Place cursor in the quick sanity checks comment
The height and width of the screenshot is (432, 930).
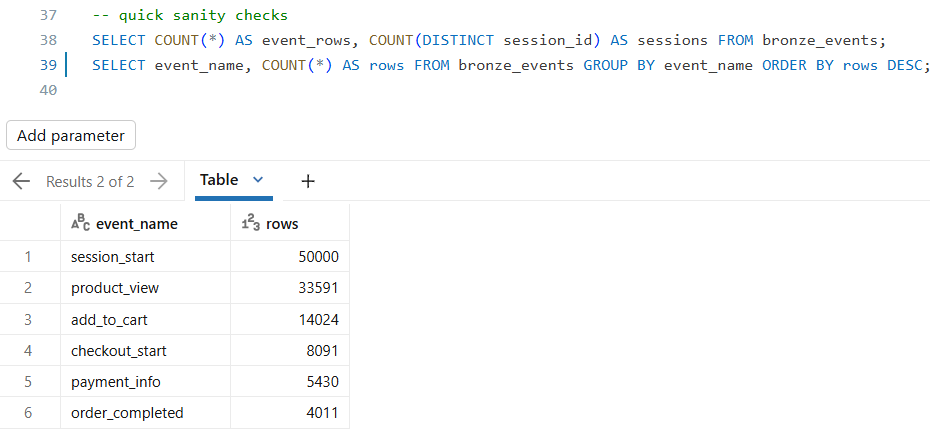[190, 15]
